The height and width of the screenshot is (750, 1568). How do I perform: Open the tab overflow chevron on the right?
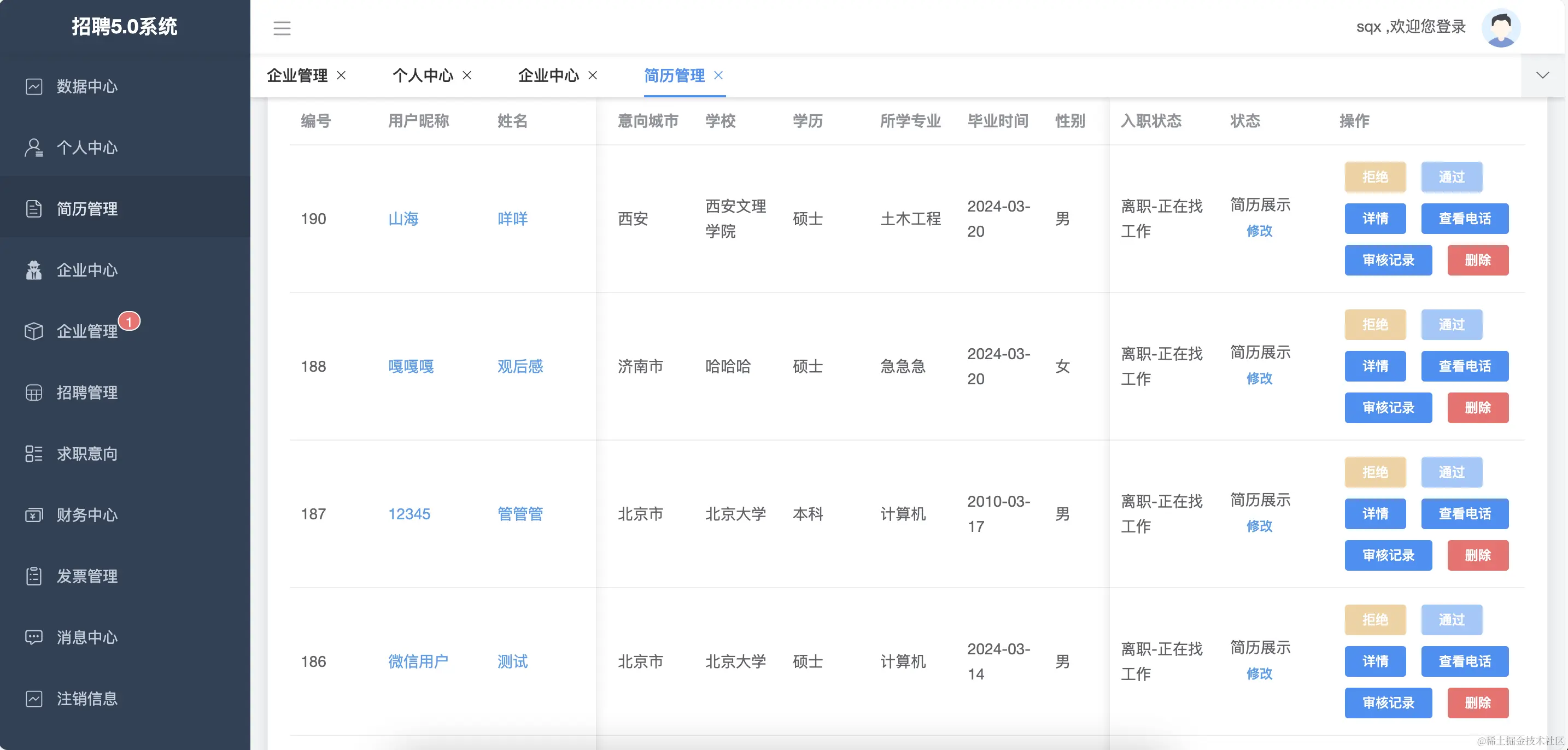click(1543, 75)
